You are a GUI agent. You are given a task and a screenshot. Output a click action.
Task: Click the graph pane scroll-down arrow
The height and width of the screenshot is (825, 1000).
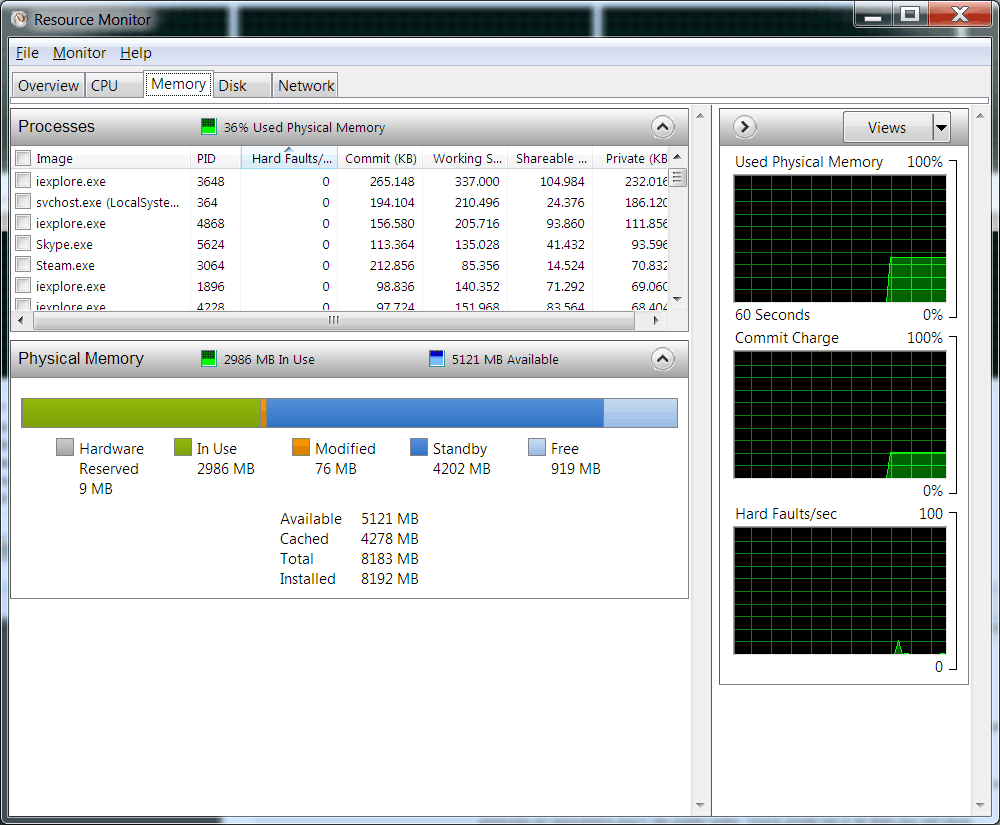pyautogui.click(x=980, y=805)
